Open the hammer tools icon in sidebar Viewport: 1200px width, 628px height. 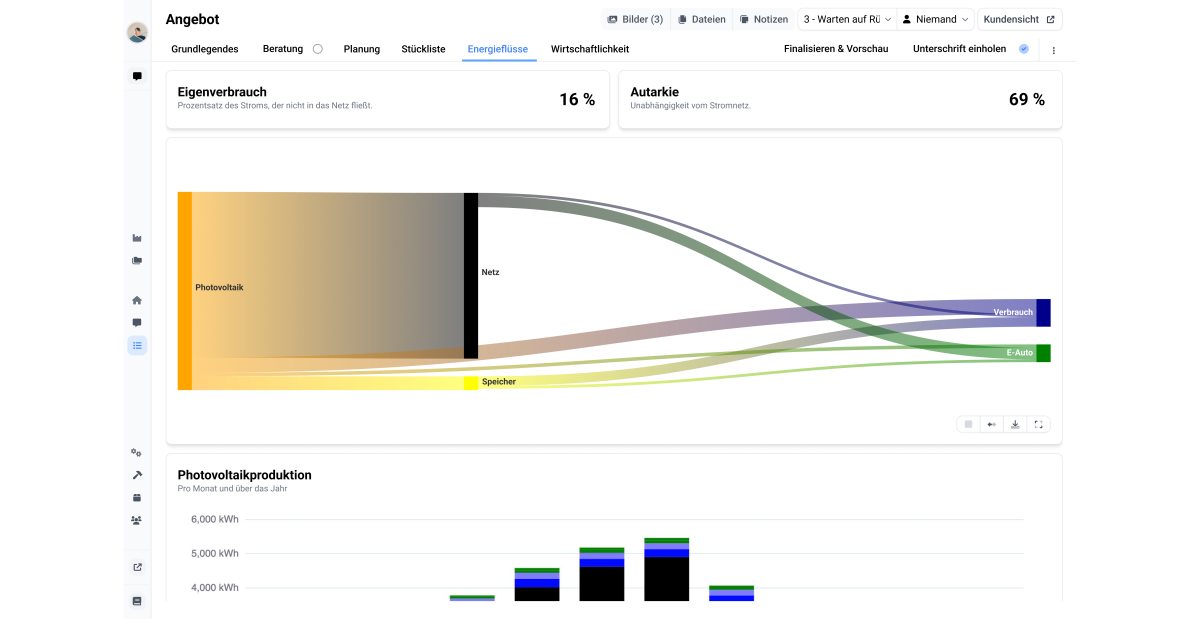pyautogui.click(x=137, y=475)
